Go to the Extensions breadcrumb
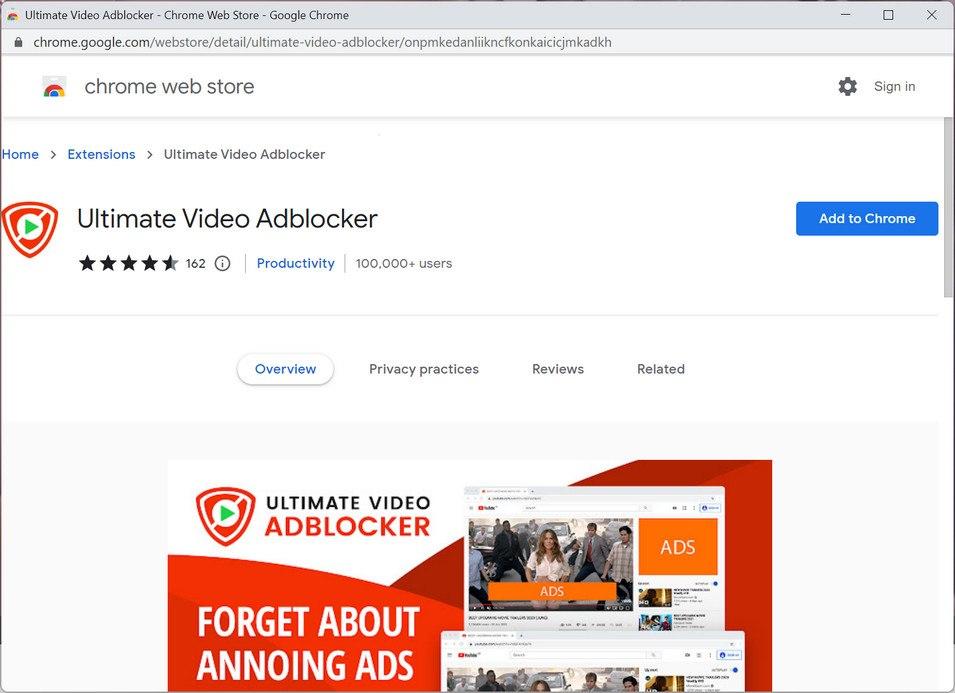The image size is (955, 693). [x=101, y=155]
